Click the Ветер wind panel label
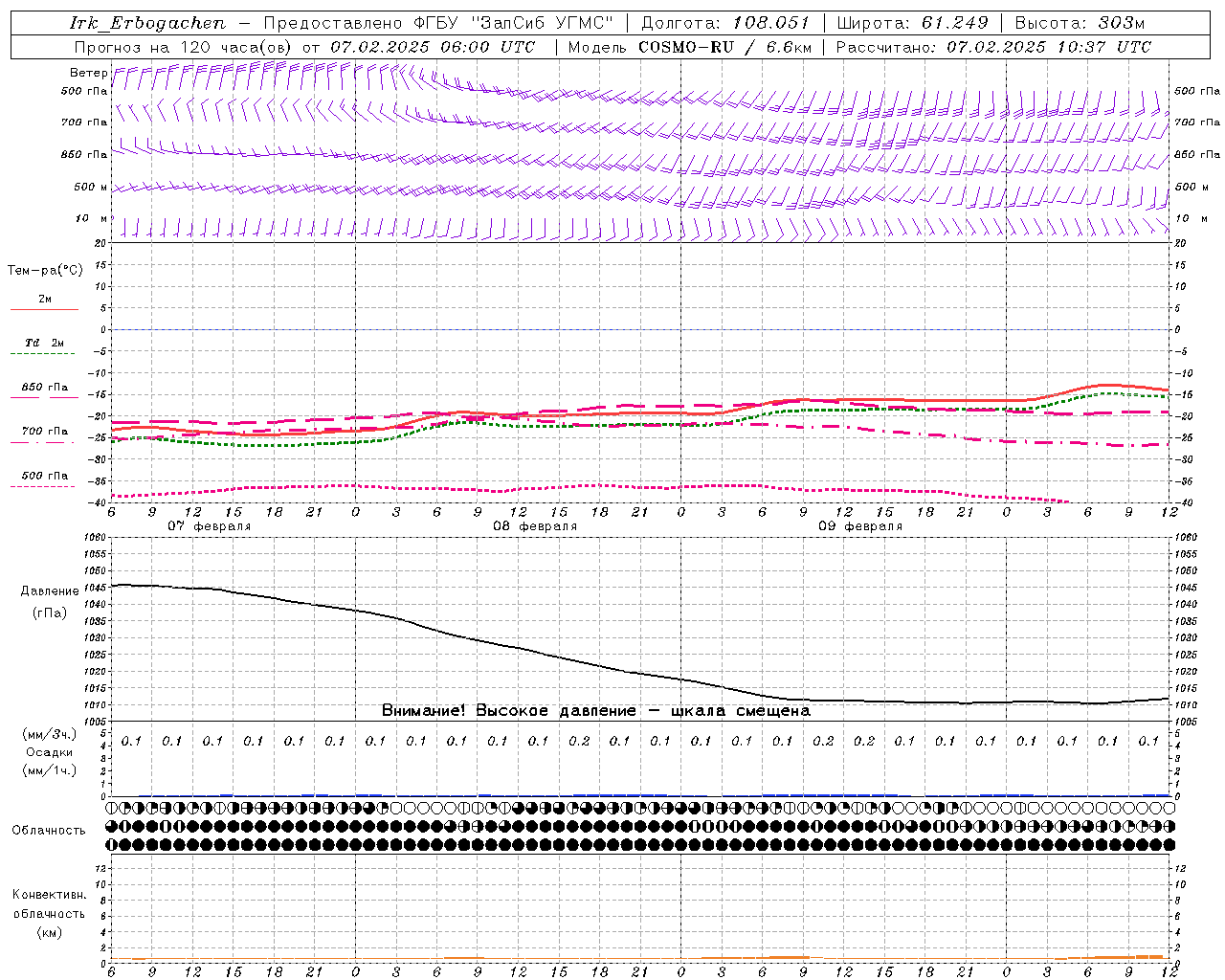This screenshot has width=1225, height=980. coord(88,73)
